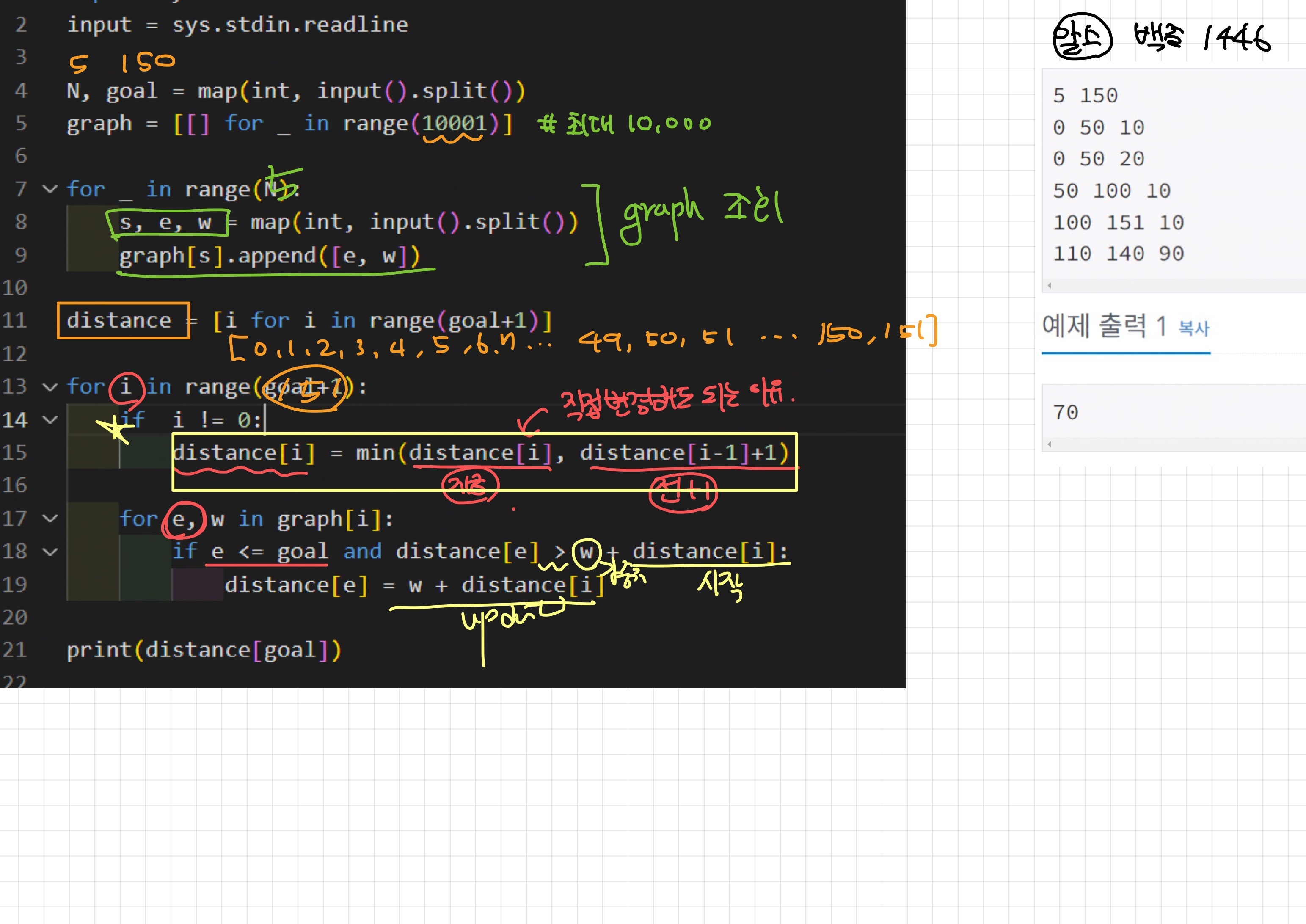Click print(distance[goal]) statement
This screenshot has width=1306, height=924.
[203, 650]
